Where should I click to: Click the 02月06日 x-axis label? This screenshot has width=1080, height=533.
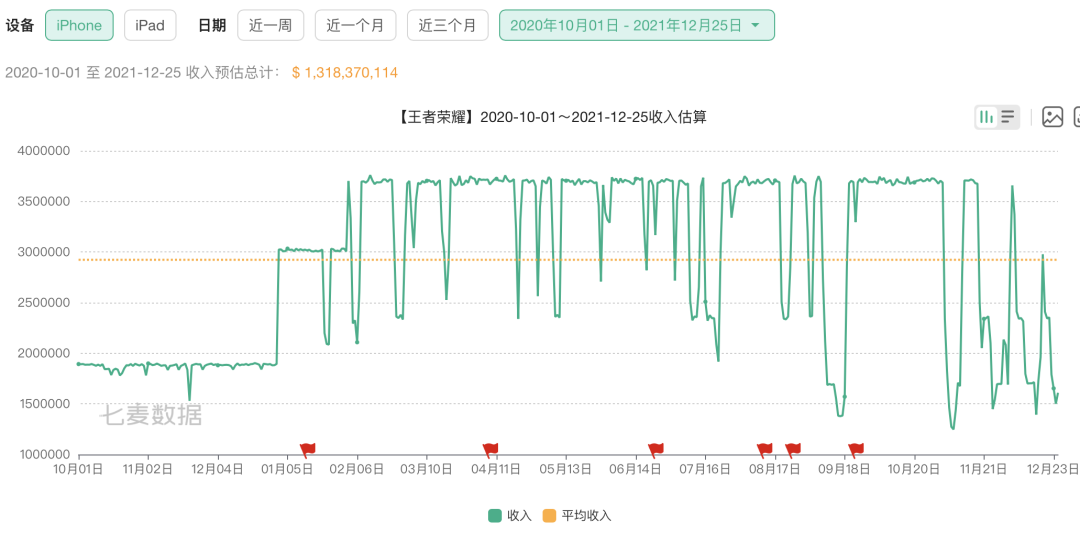[x=357, y=469]
